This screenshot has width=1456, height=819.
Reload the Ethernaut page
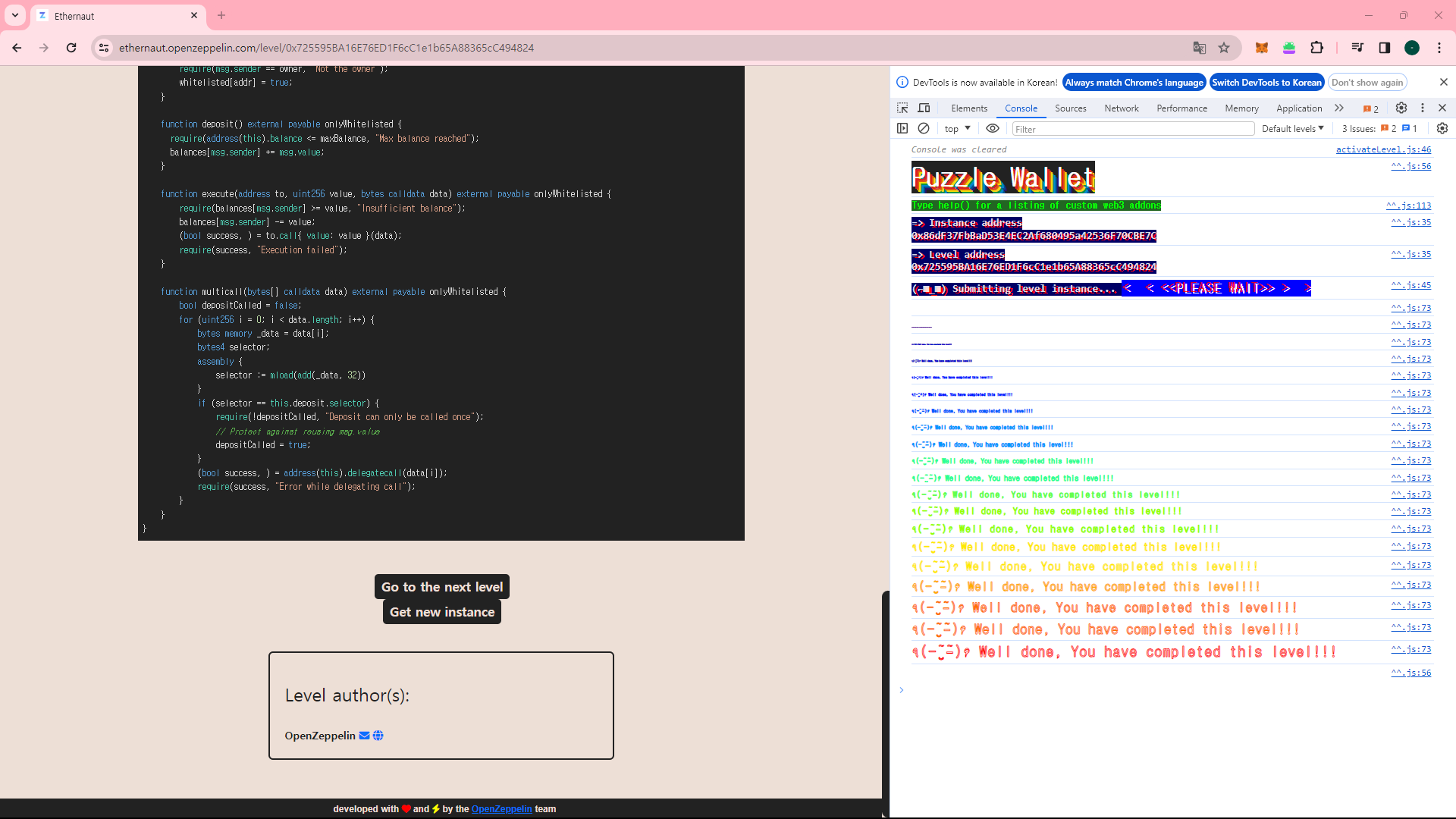tap(71, 48)
